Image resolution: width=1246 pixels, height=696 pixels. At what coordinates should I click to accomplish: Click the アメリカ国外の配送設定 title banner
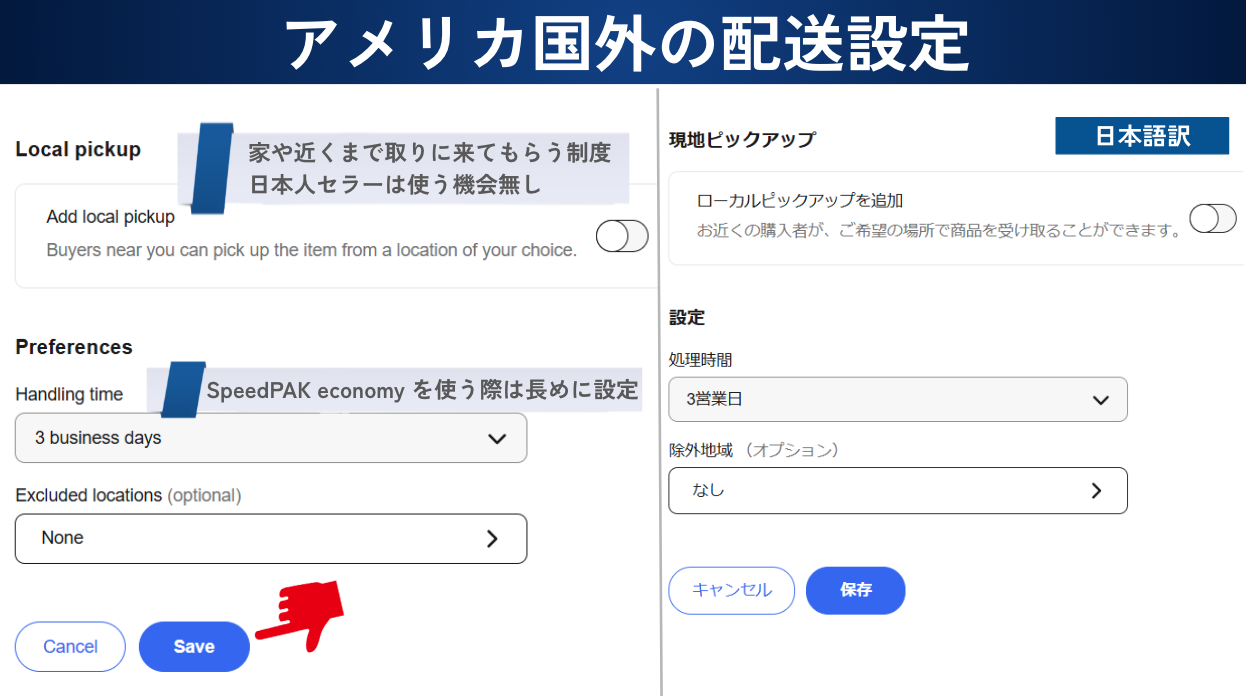(x=623, y=42)
